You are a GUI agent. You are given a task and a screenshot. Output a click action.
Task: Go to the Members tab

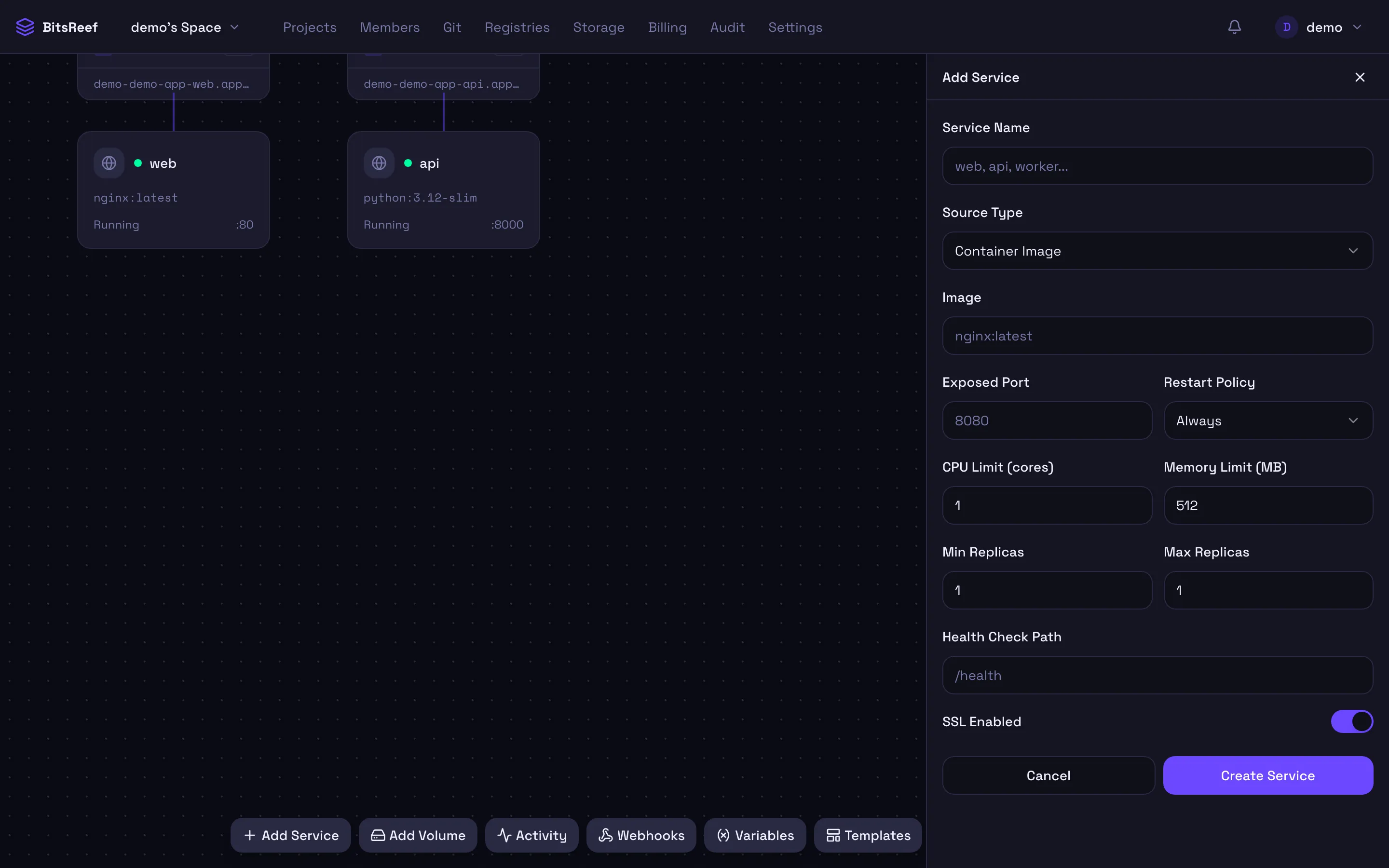390,27
